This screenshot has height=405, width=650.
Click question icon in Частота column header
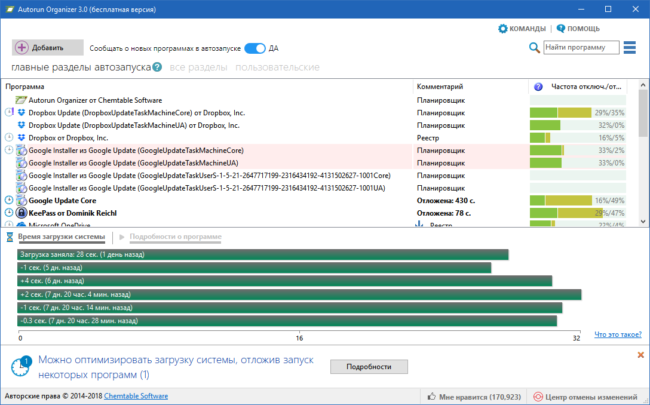[538, 87]
